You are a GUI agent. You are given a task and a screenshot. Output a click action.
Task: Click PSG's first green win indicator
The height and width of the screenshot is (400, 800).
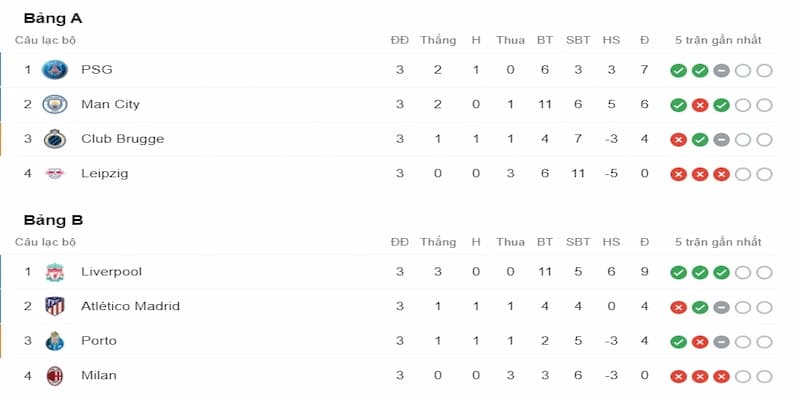[x=678, y=70]
